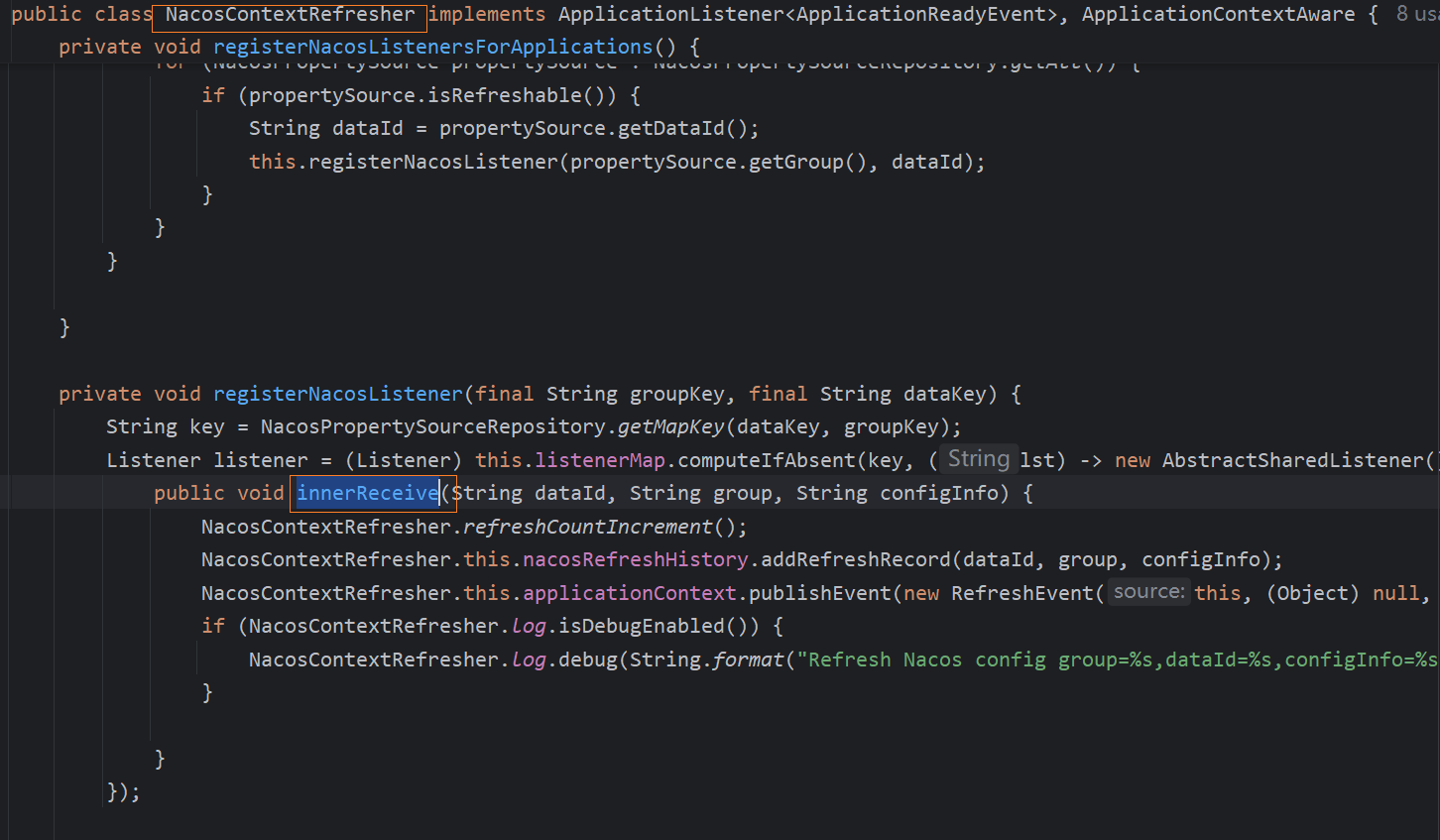1440x840 pixels.
Task: Click registerNacosListener in the this. call line
Action: tap(433, 162)
